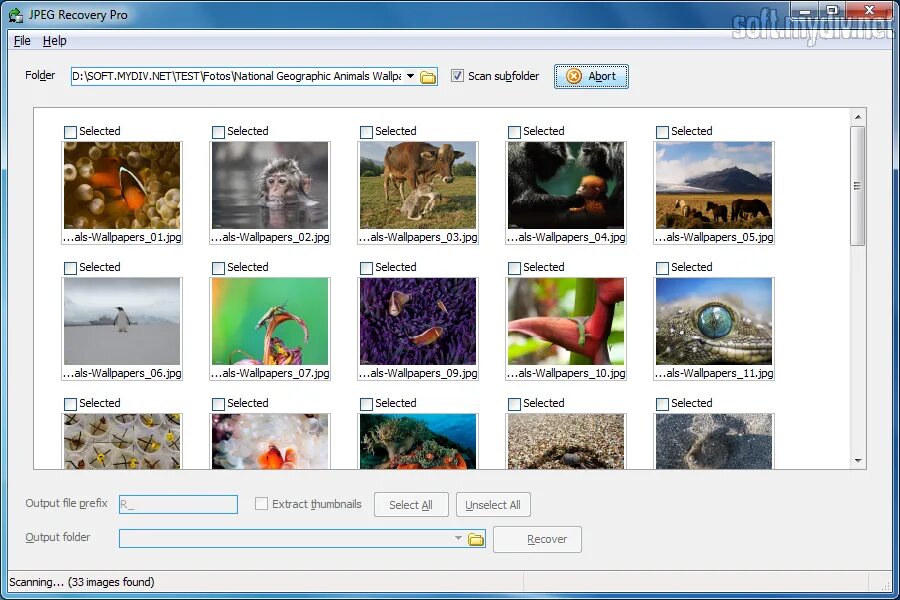Image resolution: width=900 pixels, height=600 pixels.
Task: Check Selected box for Wallpapers_01.jpg
Action: [x=71, y=132]
